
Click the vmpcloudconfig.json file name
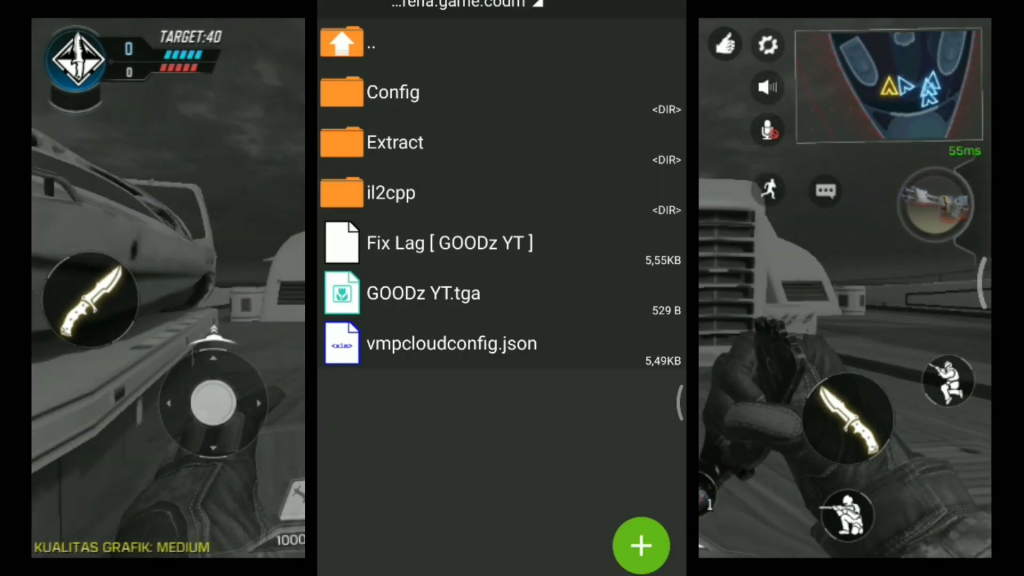coord(452,344)
